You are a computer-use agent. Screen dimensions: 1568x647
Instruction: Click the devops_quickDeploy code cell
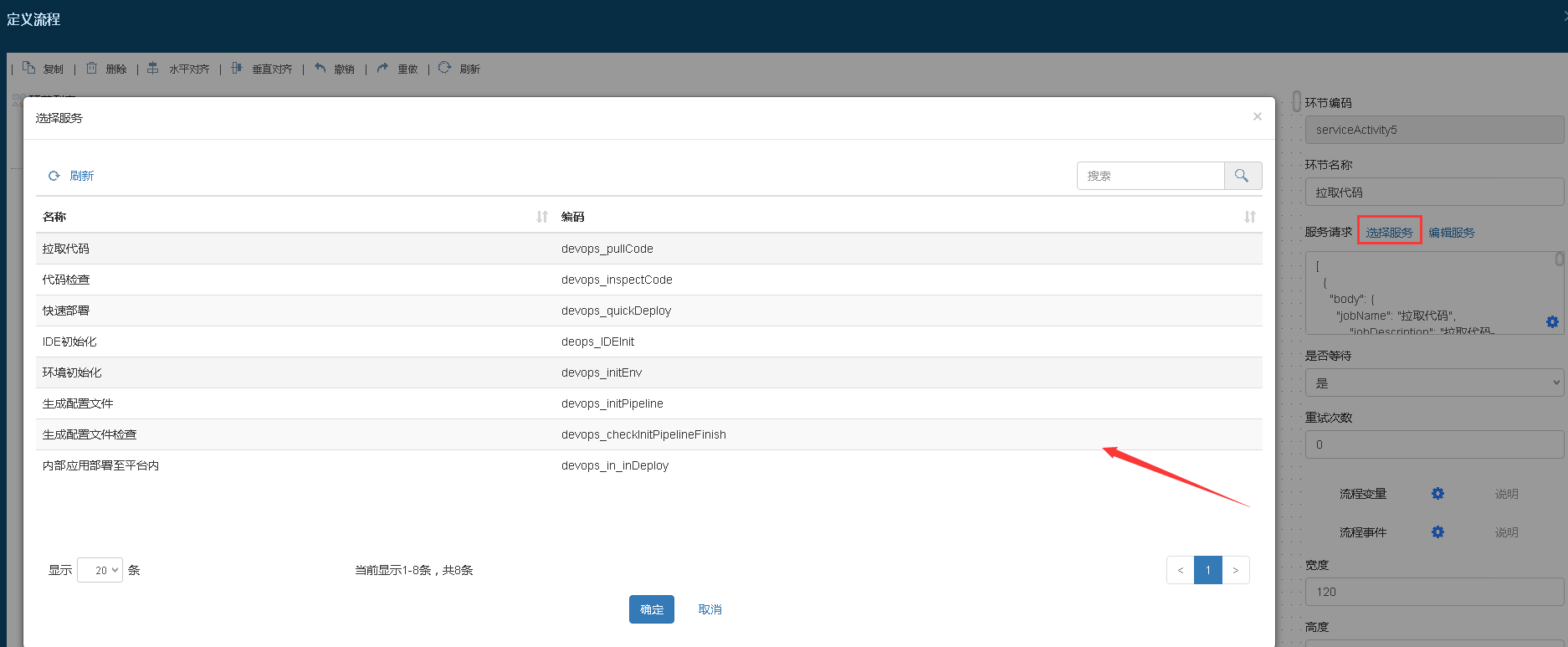616,311
